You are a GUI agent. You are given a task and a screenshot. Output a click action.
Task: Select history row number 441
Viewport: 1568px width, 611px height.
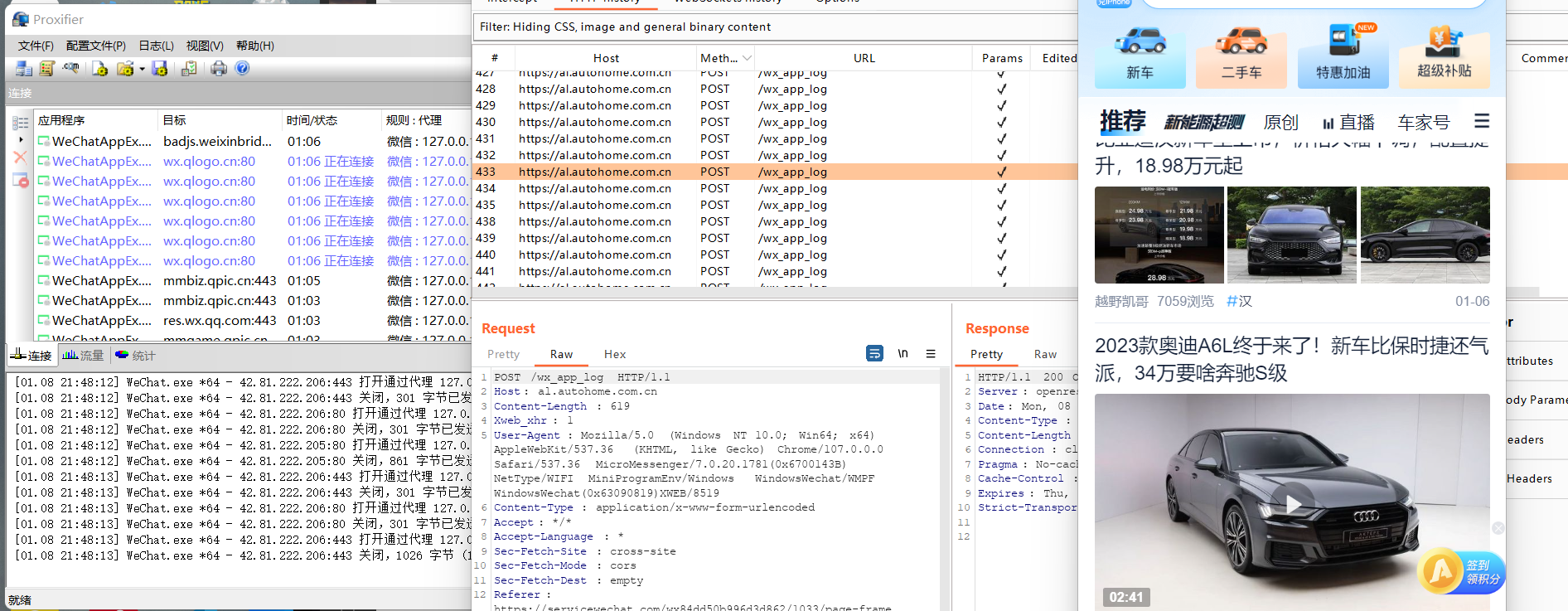click(775, 271)
